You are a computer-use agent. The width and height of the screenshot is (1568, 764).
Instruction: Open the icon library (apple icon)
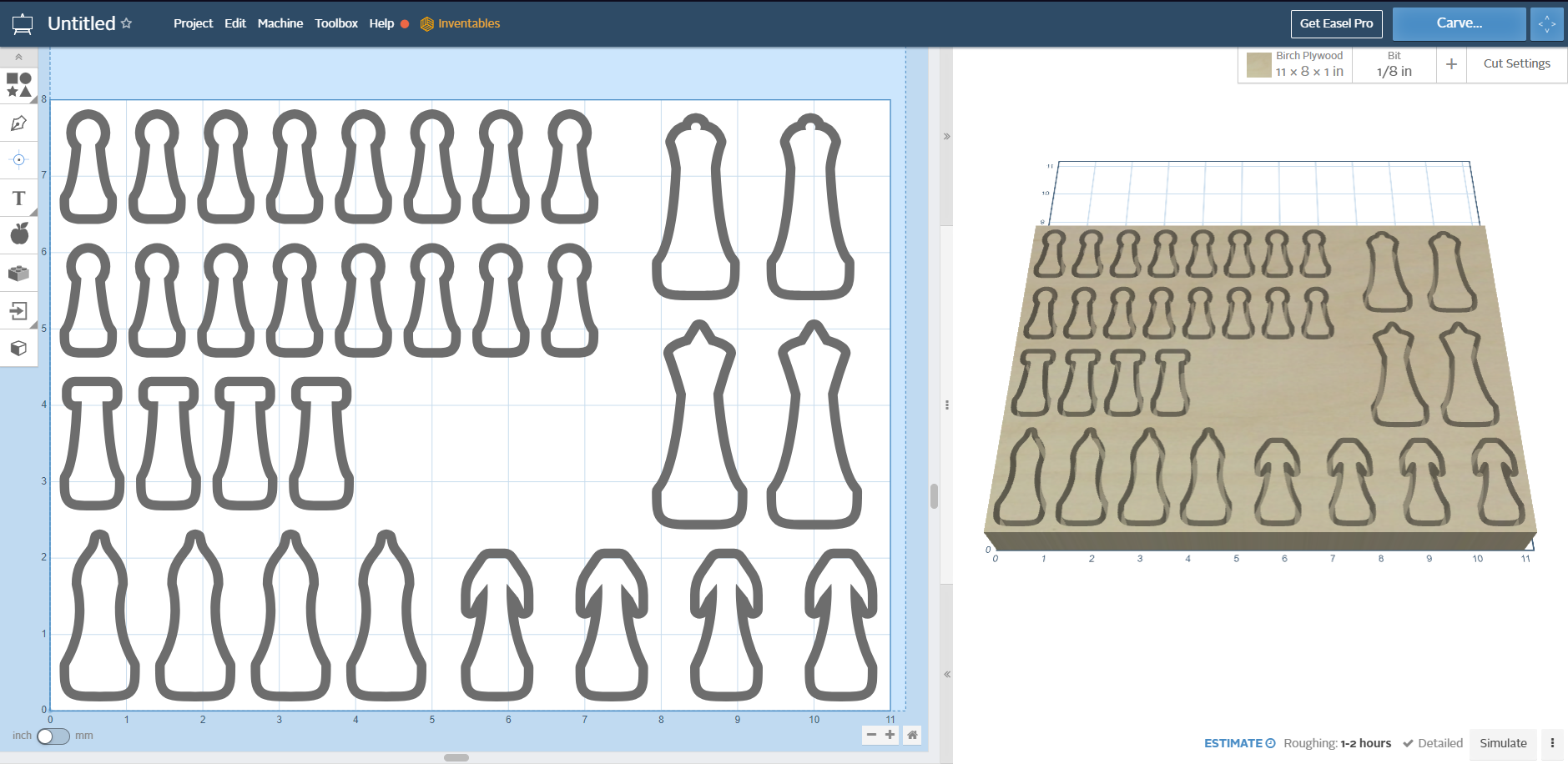(18, 234)
